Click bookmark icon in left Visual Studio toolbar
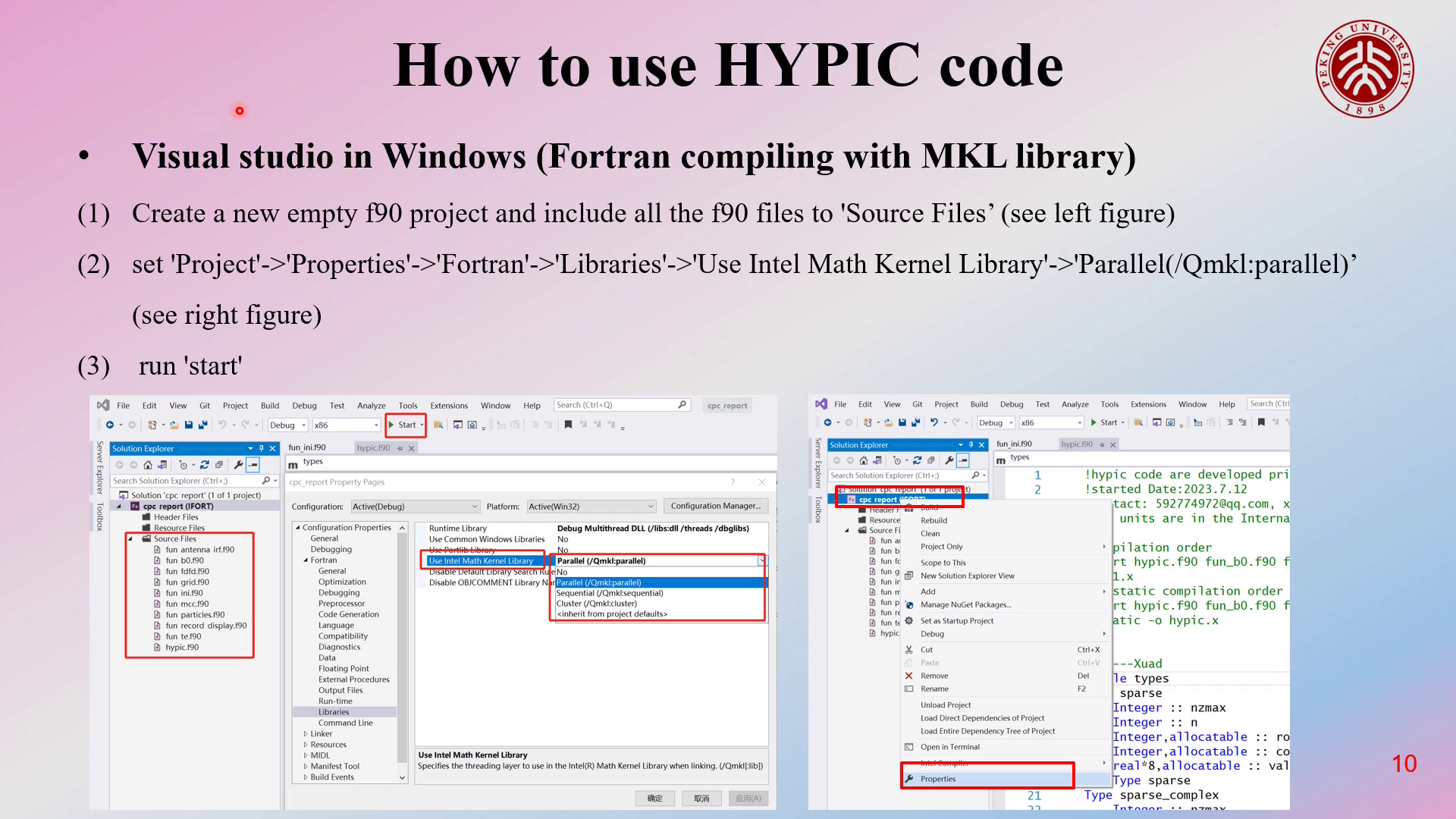The image size is (1456, 819). [x=568, y=425]
